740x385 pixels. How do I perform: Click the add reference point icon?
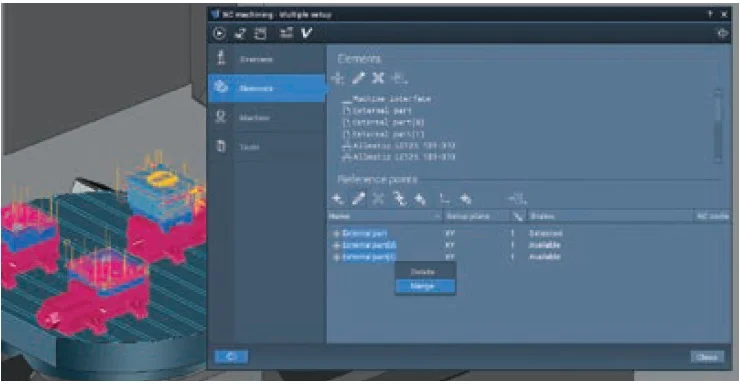(337, 199)
